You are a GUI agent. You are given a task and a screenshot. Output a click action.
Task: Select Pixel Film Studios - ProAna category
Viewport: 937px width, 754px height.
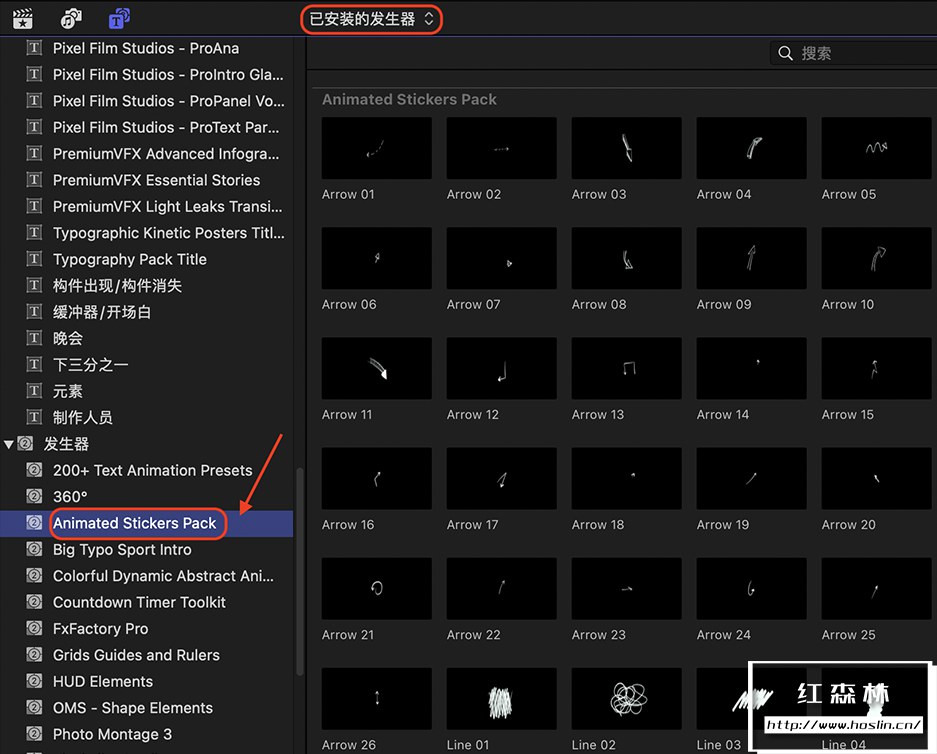(146, 48)
